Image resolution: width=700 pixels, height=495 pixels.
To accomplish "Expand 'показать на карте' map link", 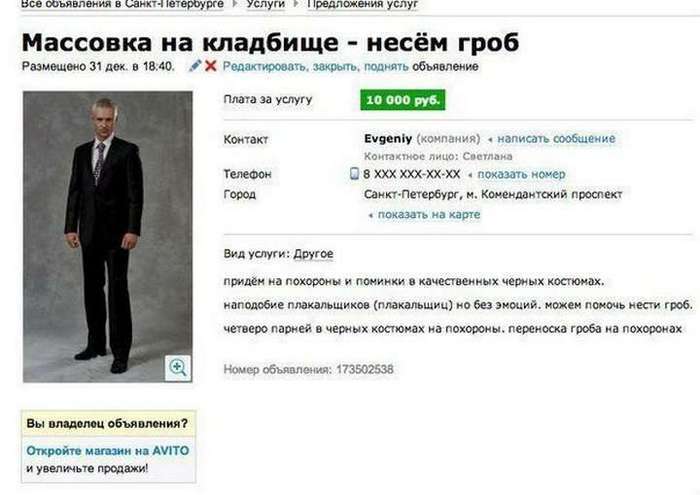I will 429,215.
